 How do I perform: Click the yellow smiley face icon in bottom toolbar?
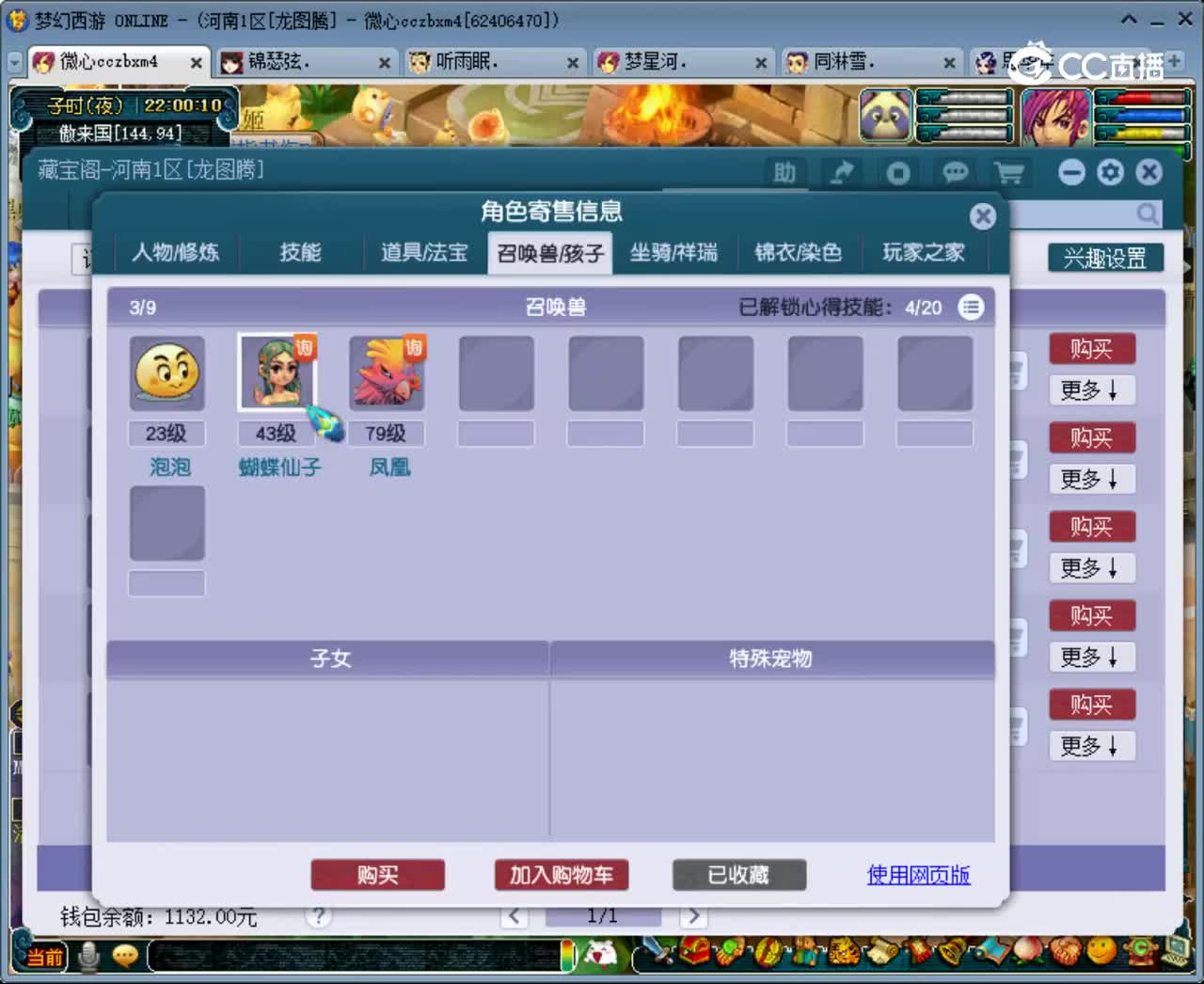1101,952
